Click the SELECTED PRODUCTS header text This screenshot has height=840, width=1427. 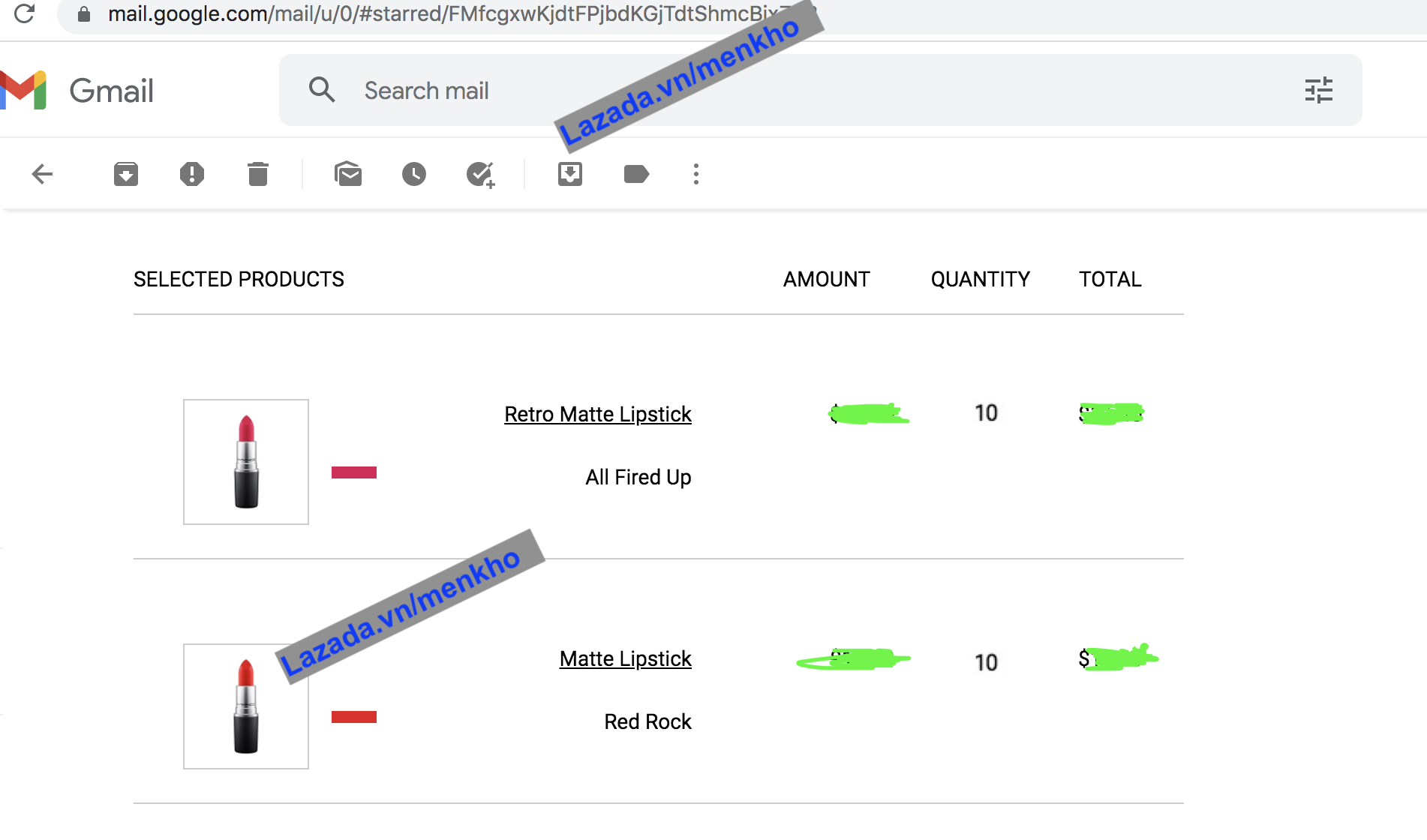coord(239,279)
